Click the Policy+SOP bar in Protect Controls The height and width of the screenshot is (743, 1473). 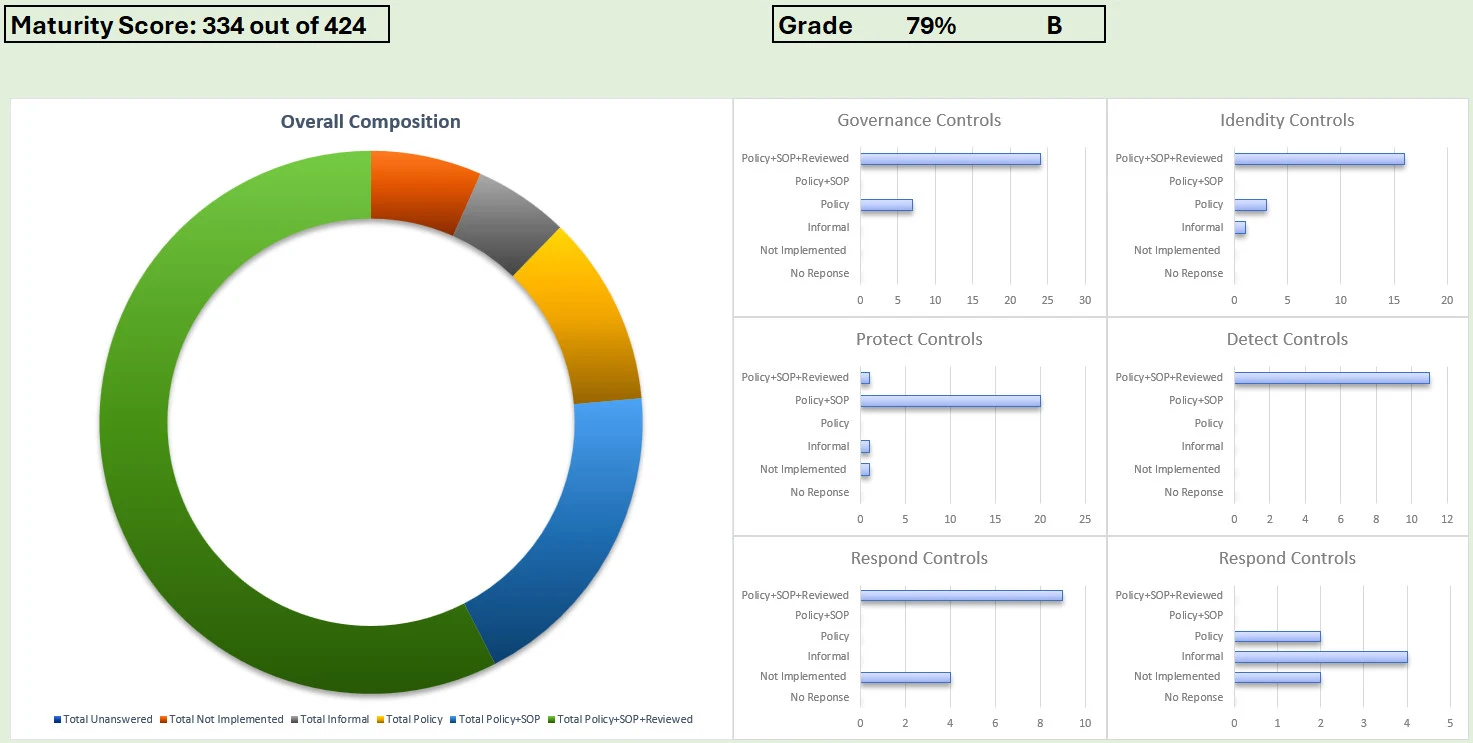click(x=950, y=401)
